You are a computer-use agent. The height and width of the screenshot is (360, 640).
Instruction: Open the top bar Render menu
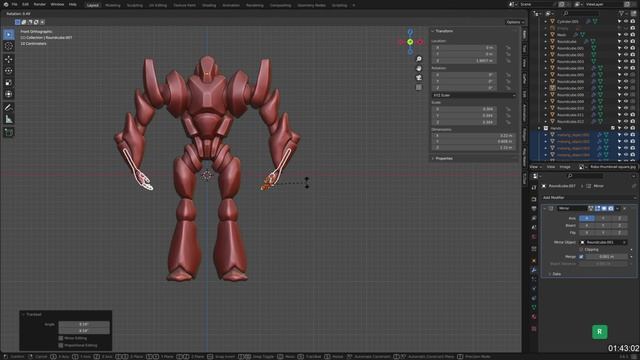[40, 4]
